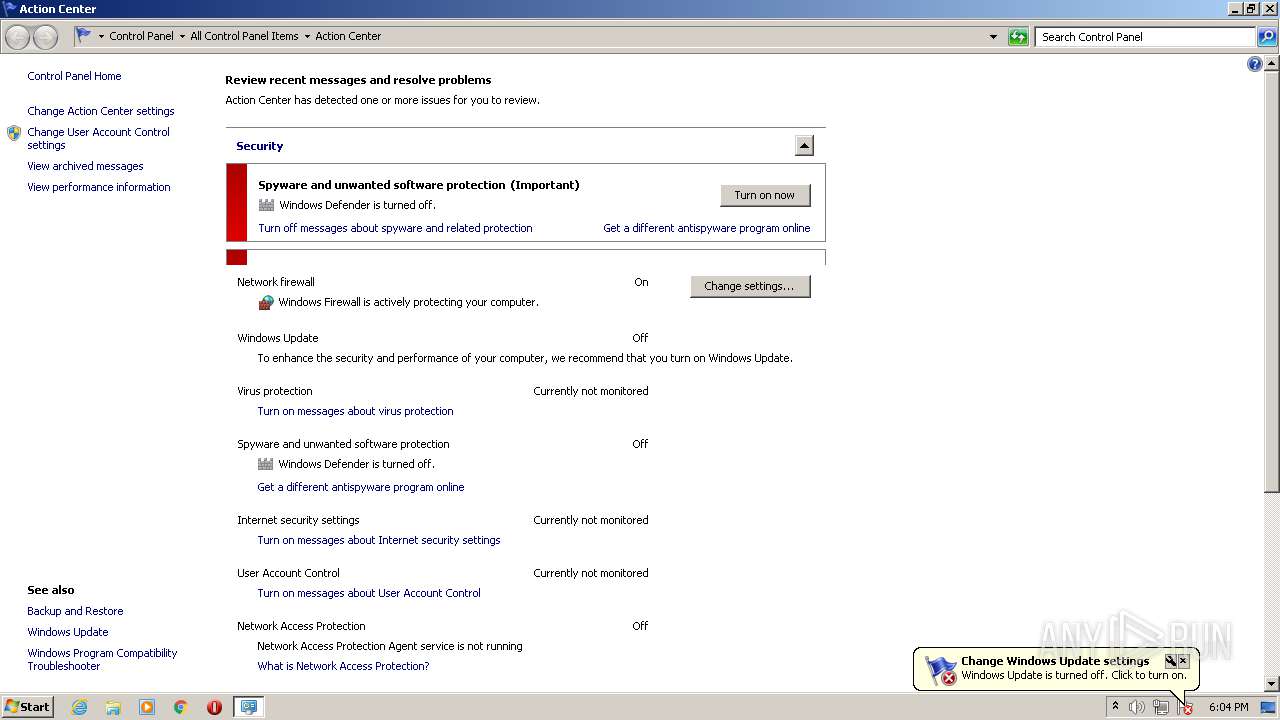
Task: Open notification options wrench icon
Action: coord(1170,661)
